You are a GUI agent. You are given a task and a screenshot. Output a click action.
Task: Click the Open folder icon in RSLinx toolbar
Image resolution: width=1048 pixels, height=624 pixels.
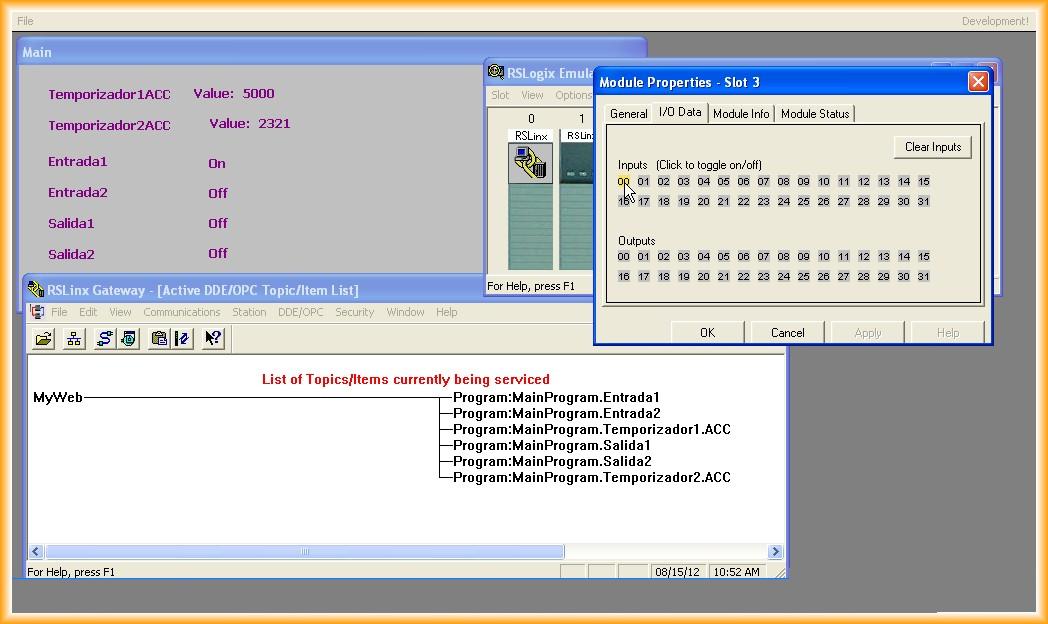click(x=43, y=339)
